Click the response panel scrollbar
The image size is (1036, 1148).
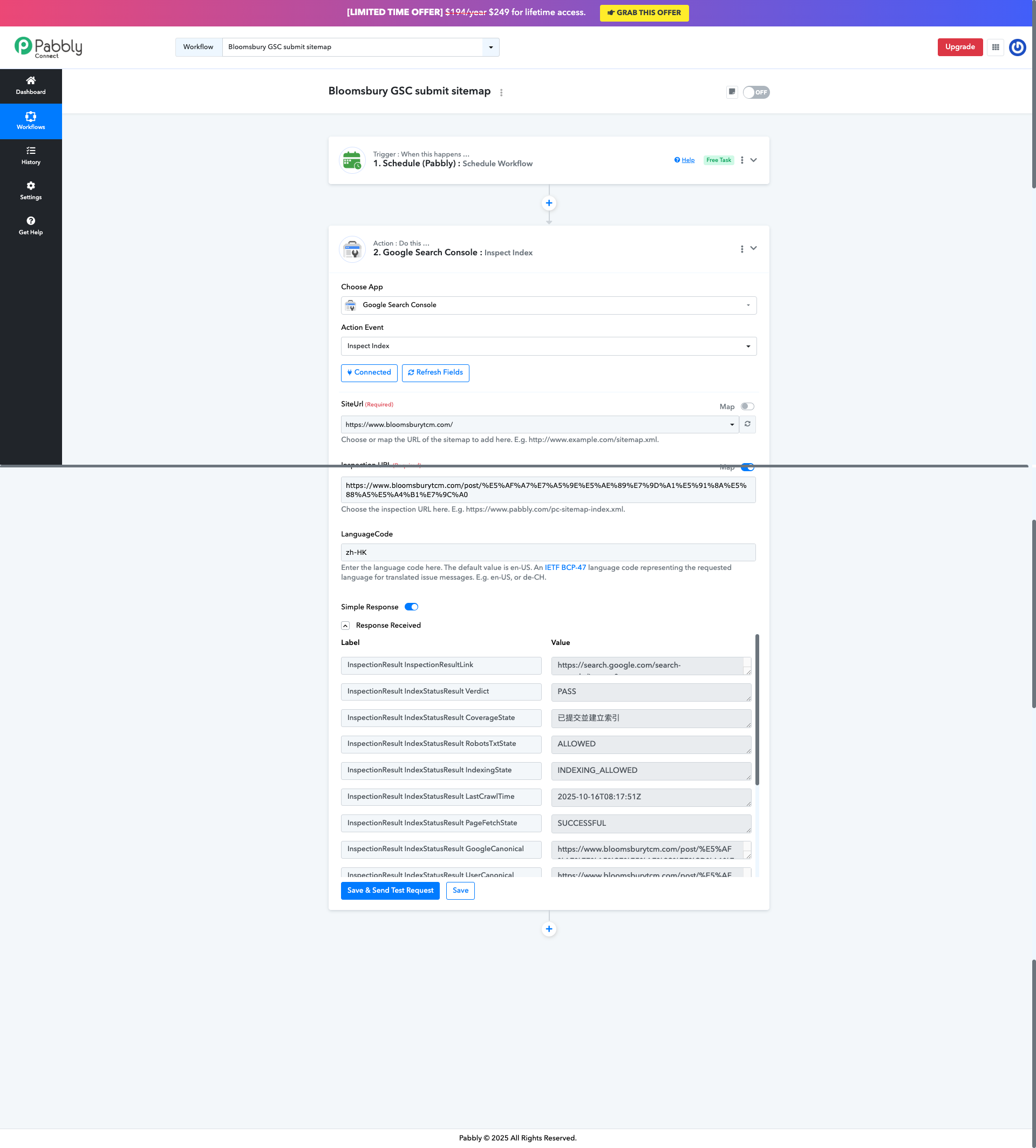(757, 710)
